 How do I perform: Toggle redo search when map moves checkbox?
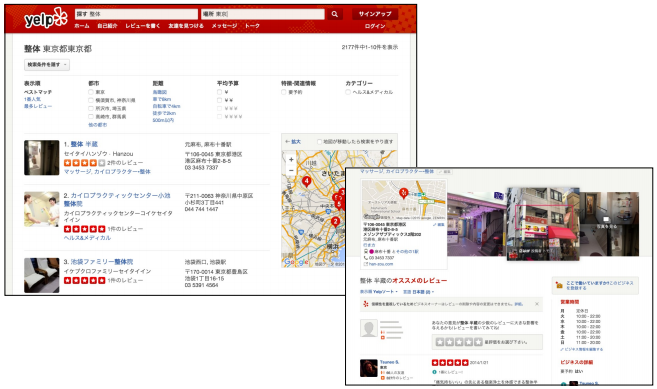pos(320,142)
